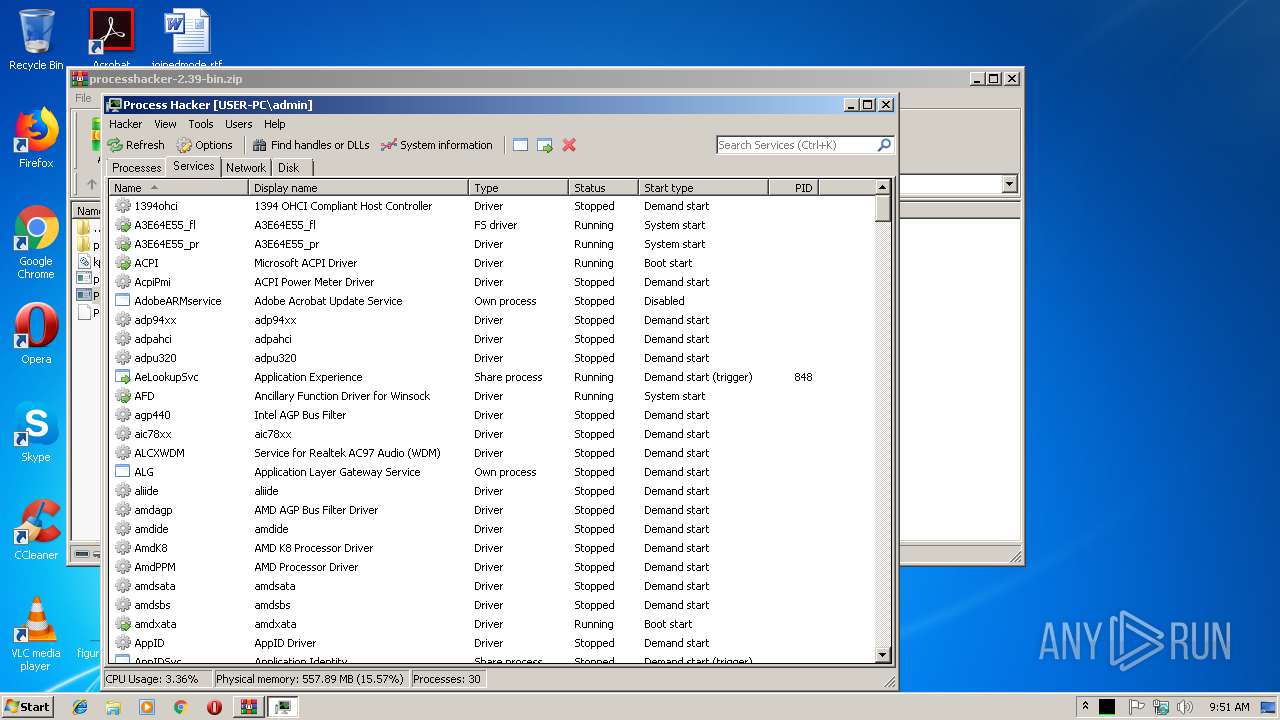The image size is (1280, 720).
Task: Select the ALG service icon
Action: [x=123, y=472]
